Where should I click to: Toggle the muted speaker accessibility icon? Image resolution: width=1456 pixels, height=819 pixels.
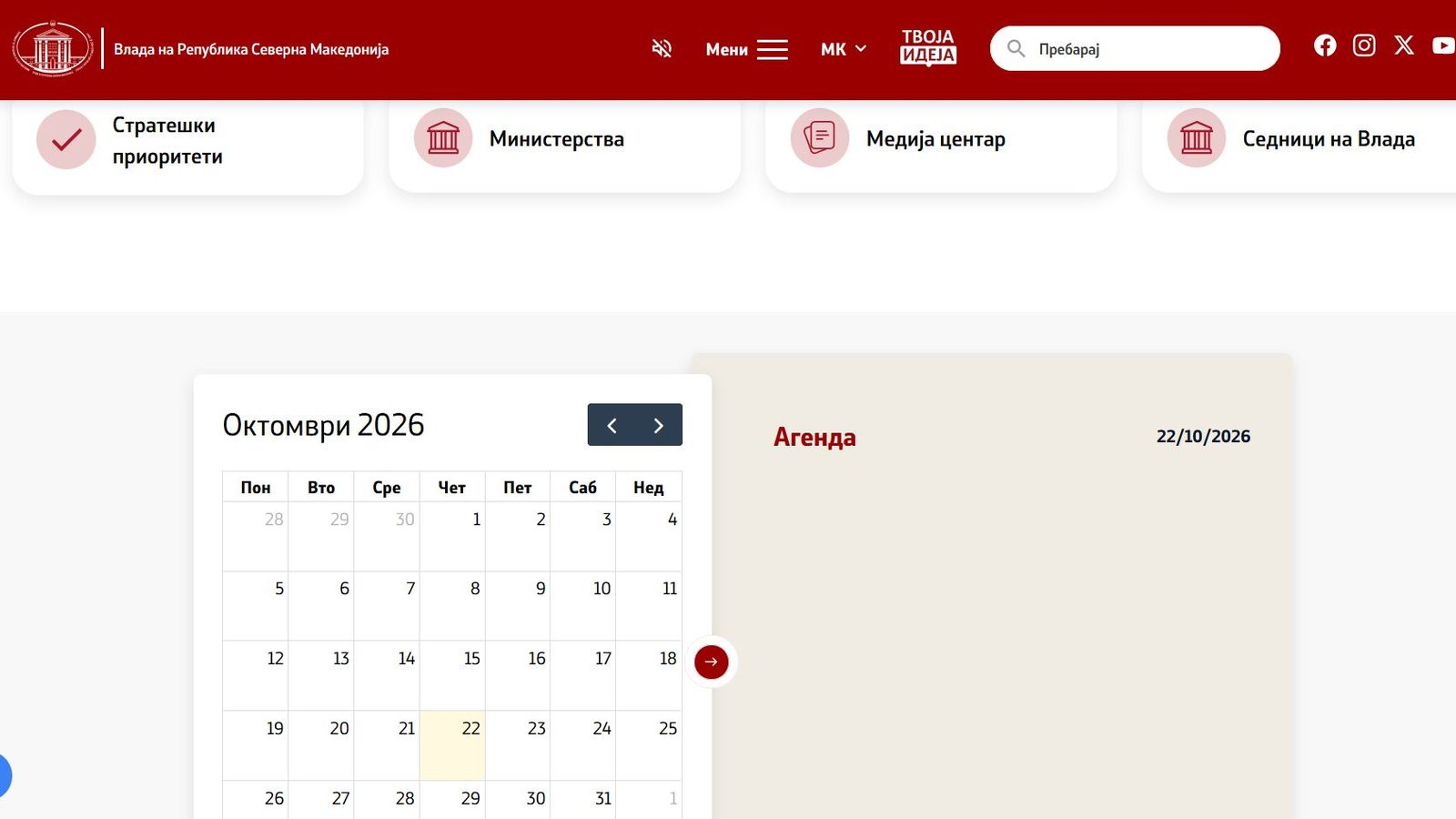[662, 48]
